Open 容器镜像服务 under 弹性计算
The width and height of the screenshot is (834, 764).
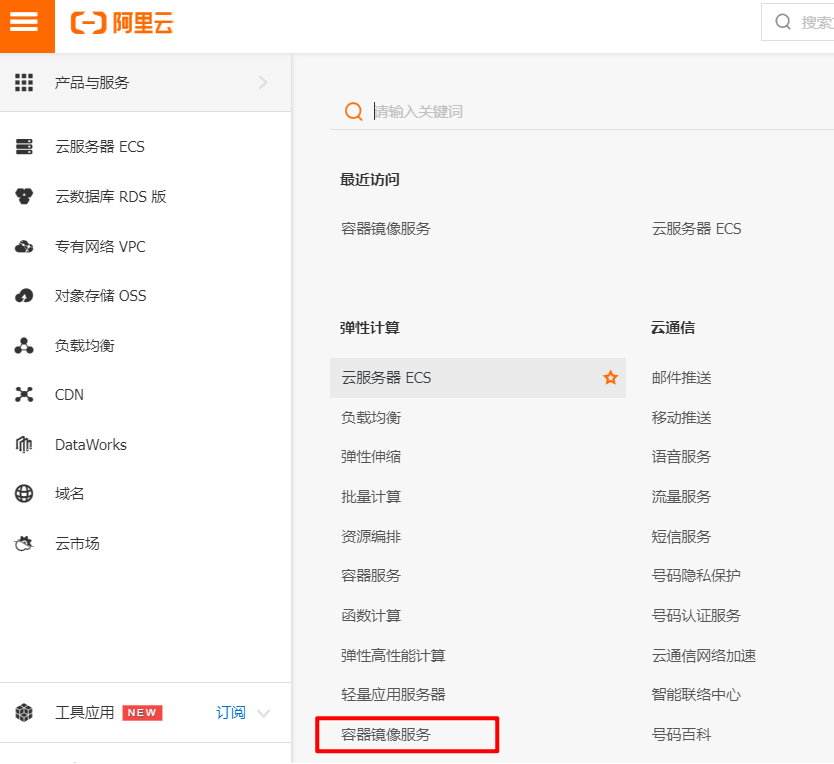[386, 735]
